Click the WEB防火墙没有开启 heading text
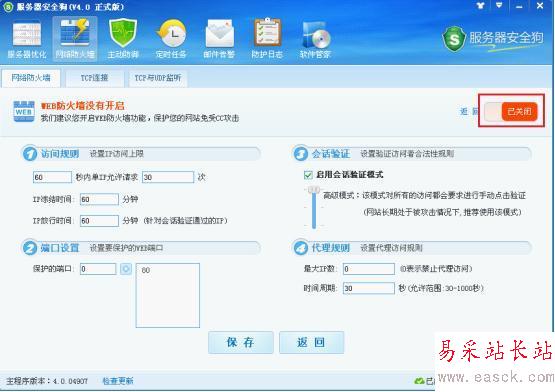This screenshot has width=555, height=392. coord(82,106)
